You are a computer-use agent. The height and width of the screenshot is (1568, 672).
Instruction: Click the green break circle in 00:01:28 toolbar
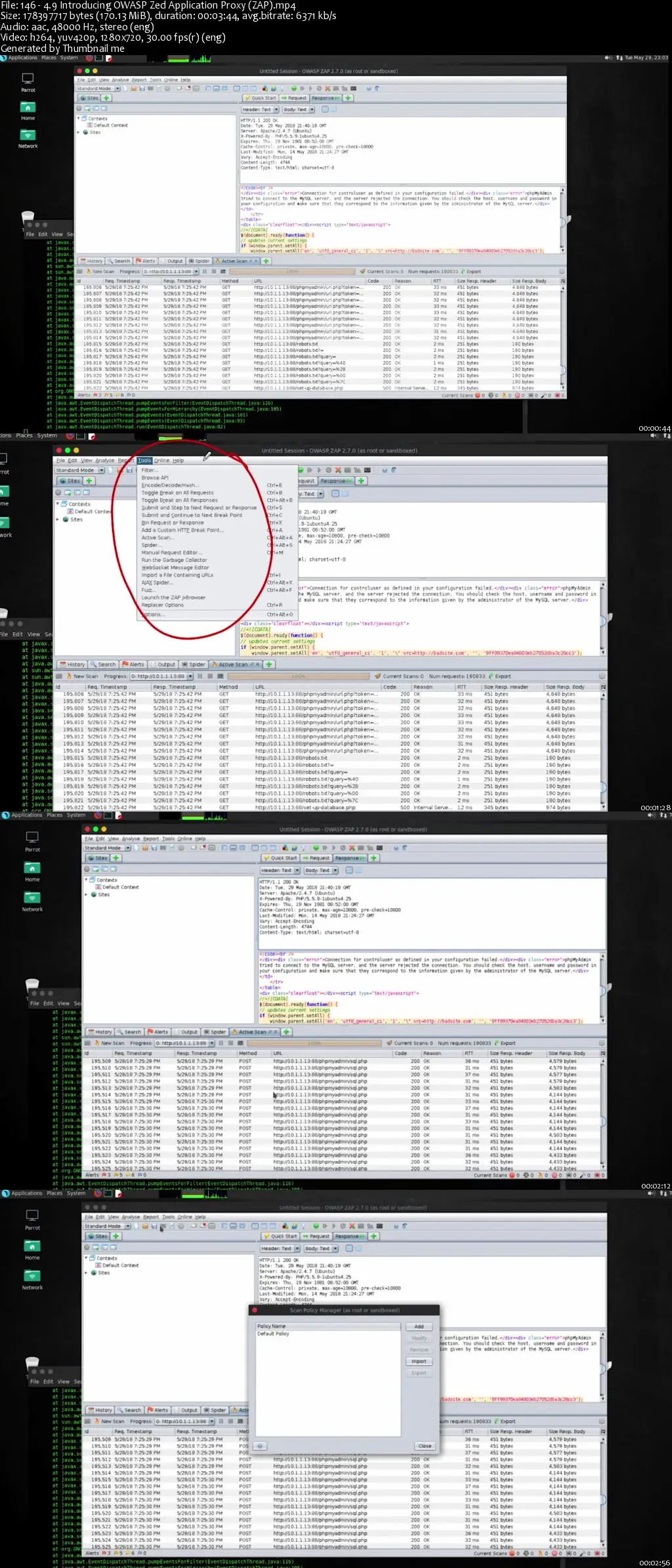click(x=301, y=470)
